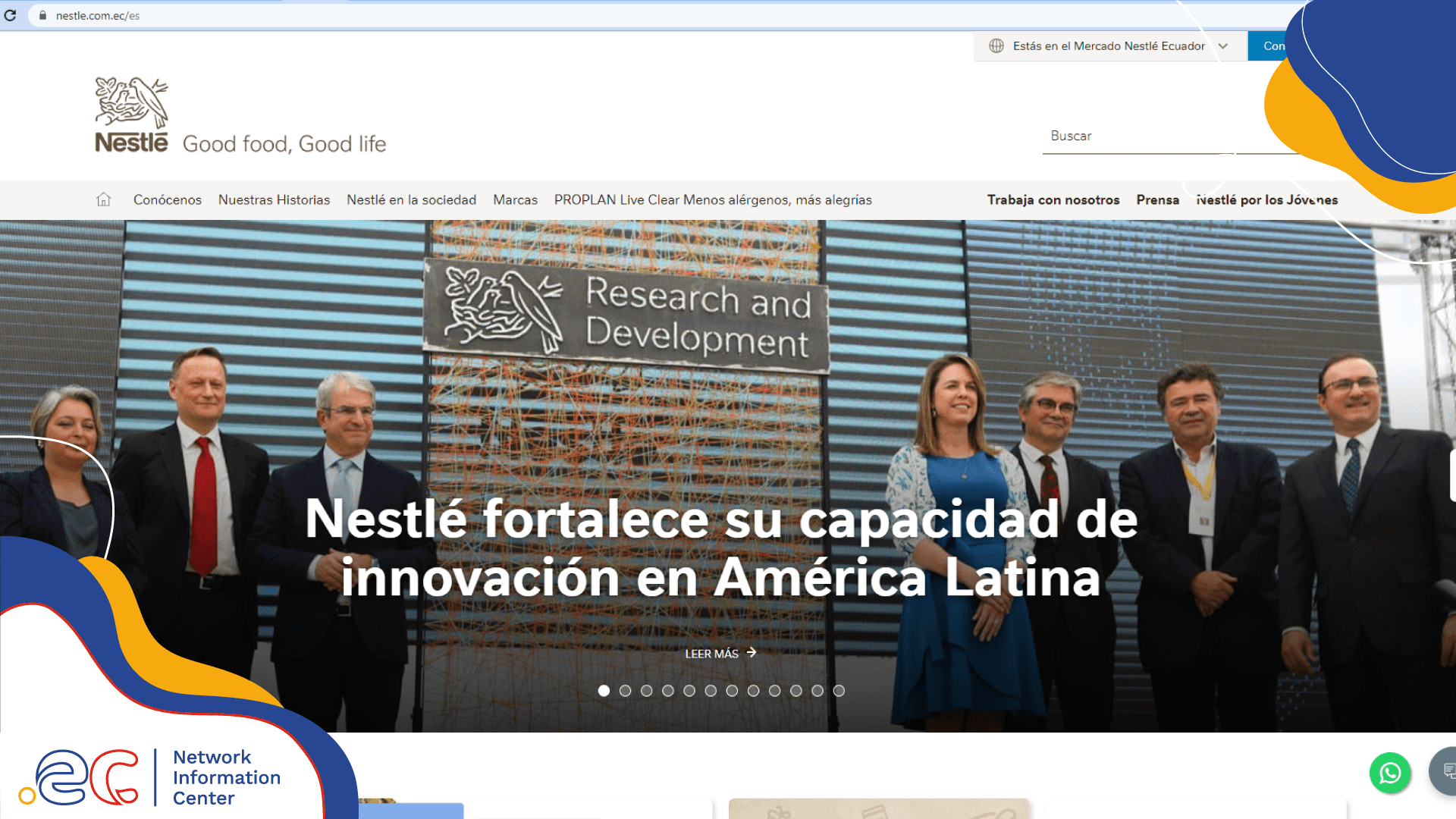
Task: Reload the page with the browser refresh icon
Action: coord(11,15)
